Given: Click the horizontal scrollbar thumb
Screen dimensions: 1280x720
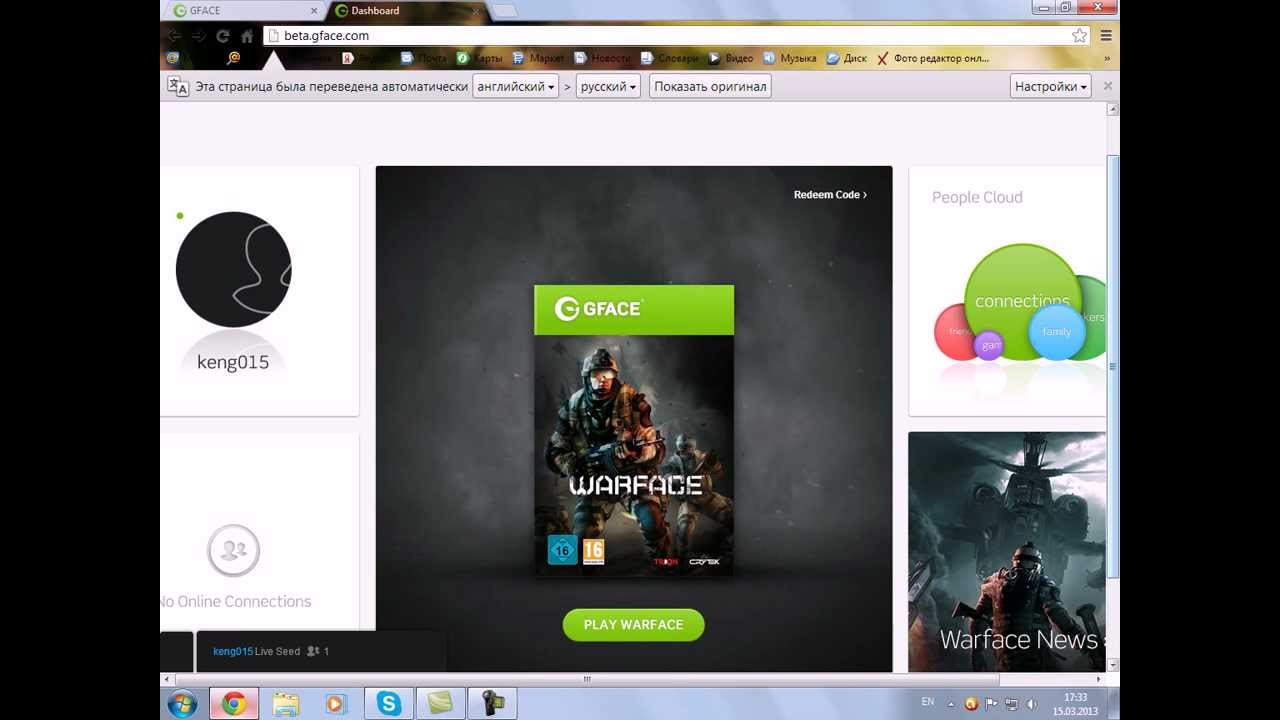Looking at the screenshot, I should 586,679.
